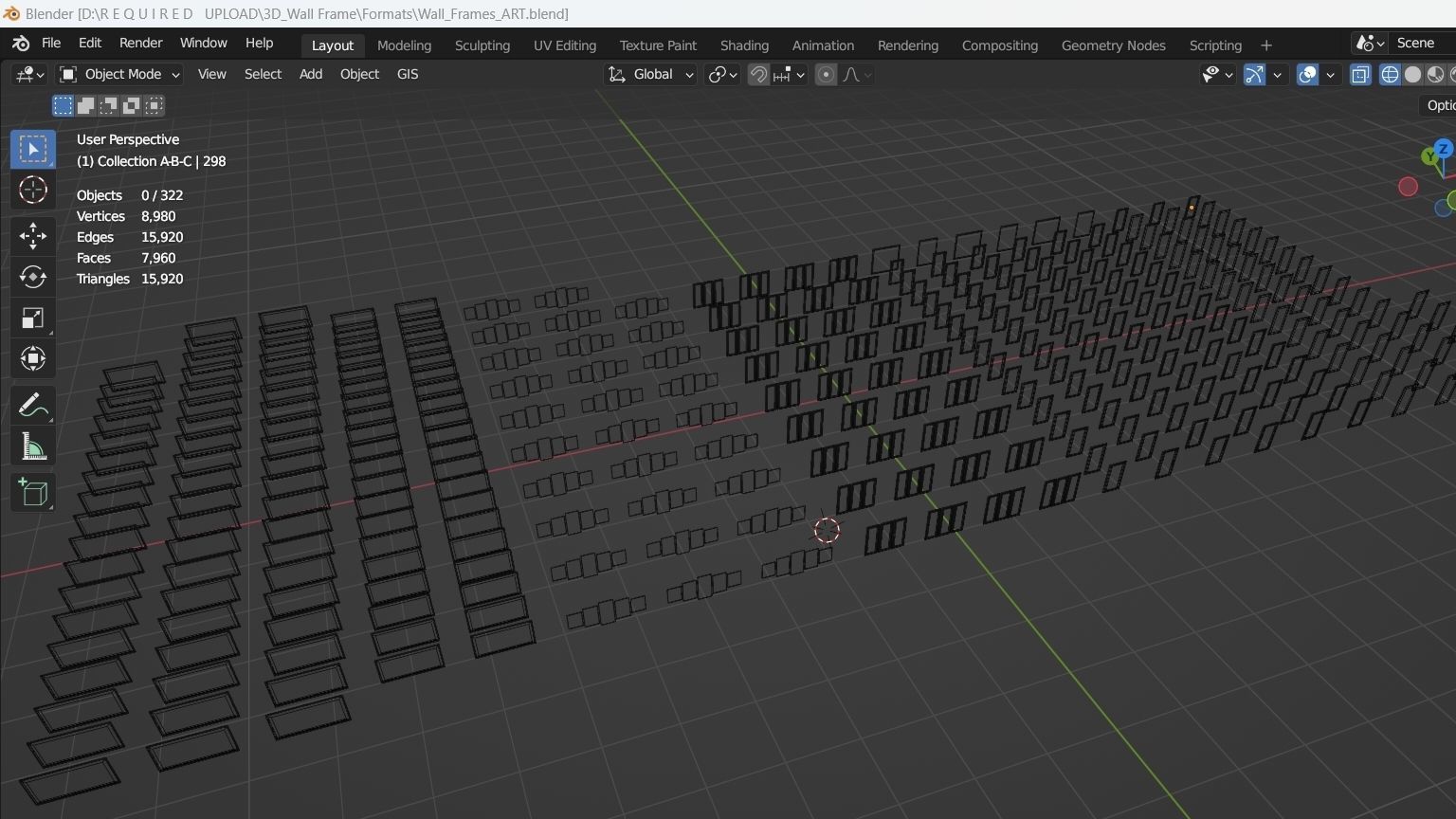This screenshot has width=1456, height=819.
Task: Select the Measure tool
Action: coord(33,446)
